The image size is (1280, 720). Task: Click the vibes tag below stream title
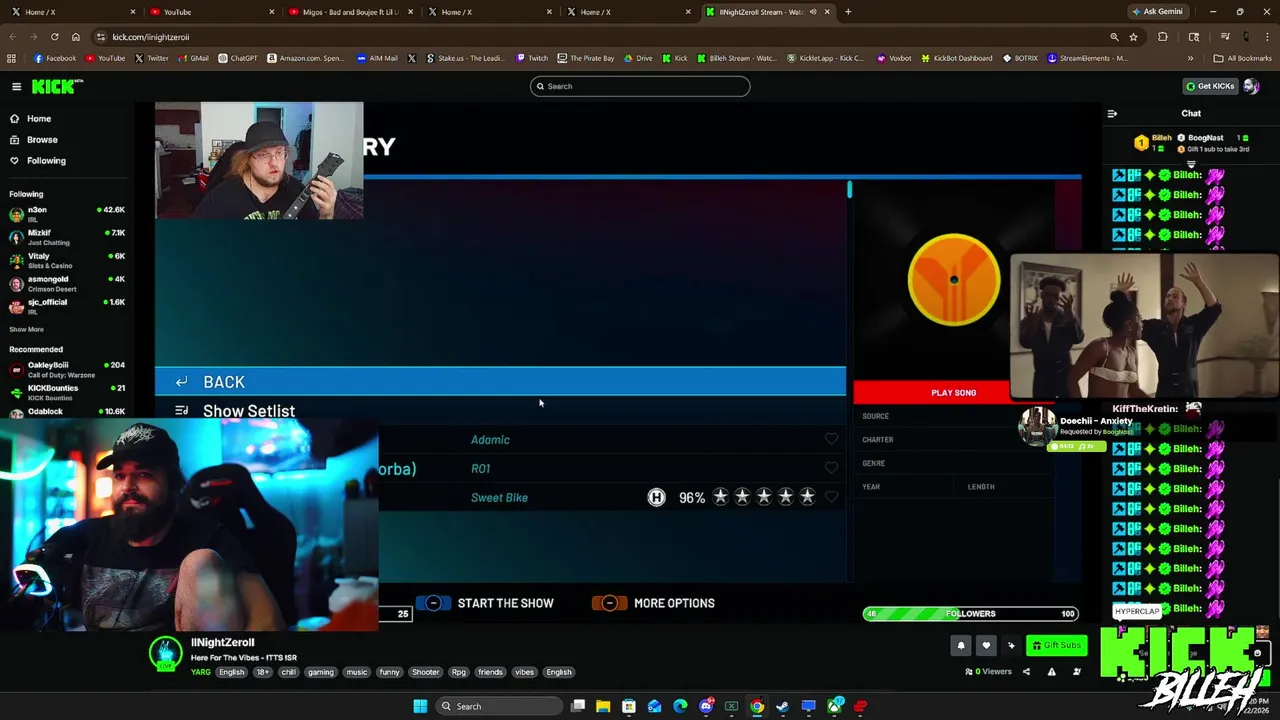[x=524, y=672]
